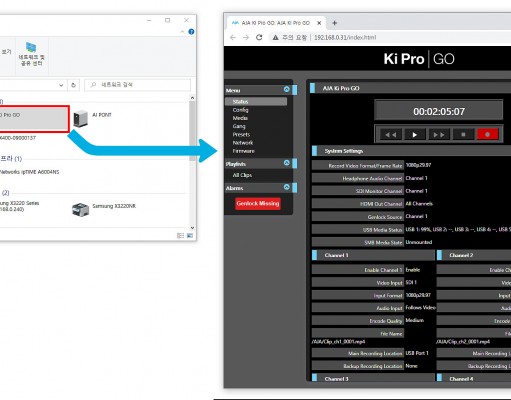Viewport: 511px width, 400px height.
Task: Switch Explorer to large icons view
Action: tap(190, 236)
